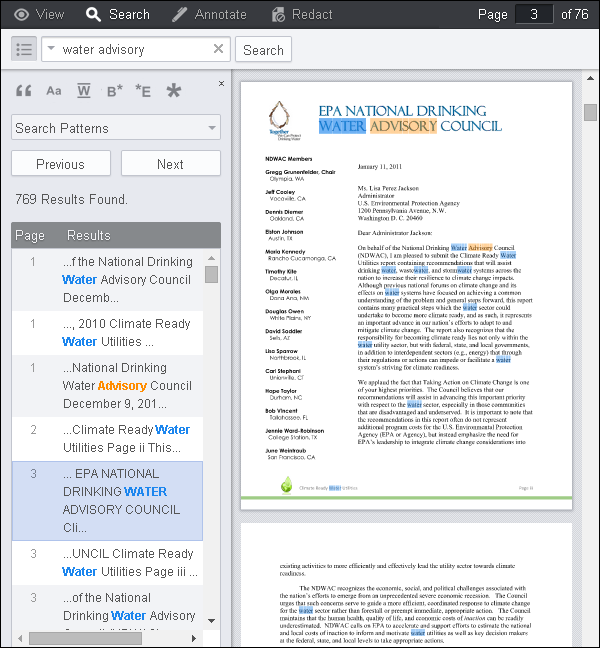Click 'Gregg Grunenfelder, Chair' in members list

tap(300, 172)
